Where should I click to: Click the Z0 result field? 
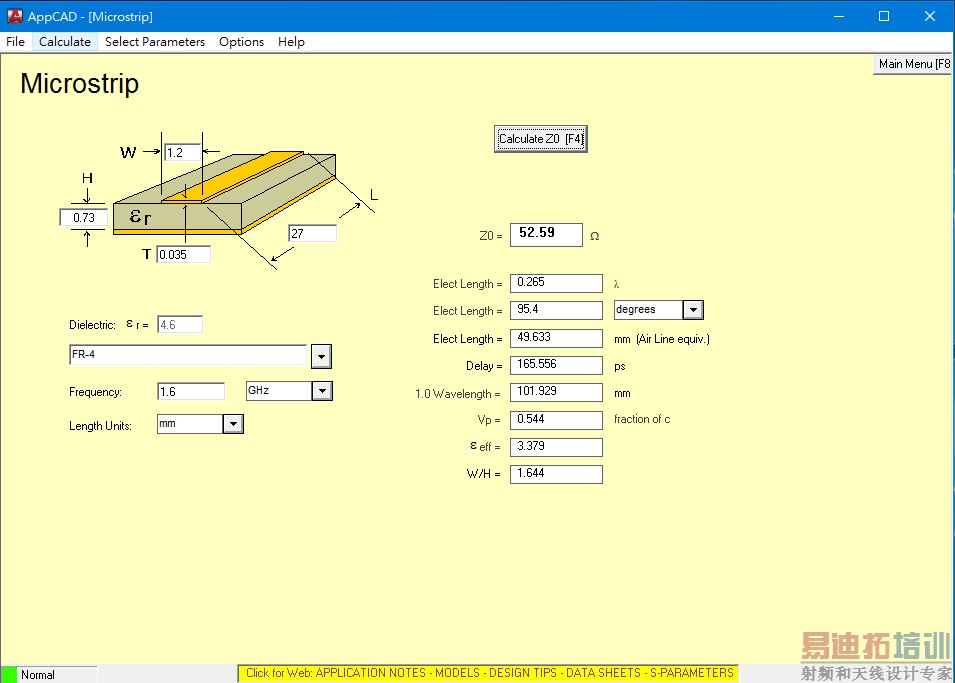tap(546, 235)
